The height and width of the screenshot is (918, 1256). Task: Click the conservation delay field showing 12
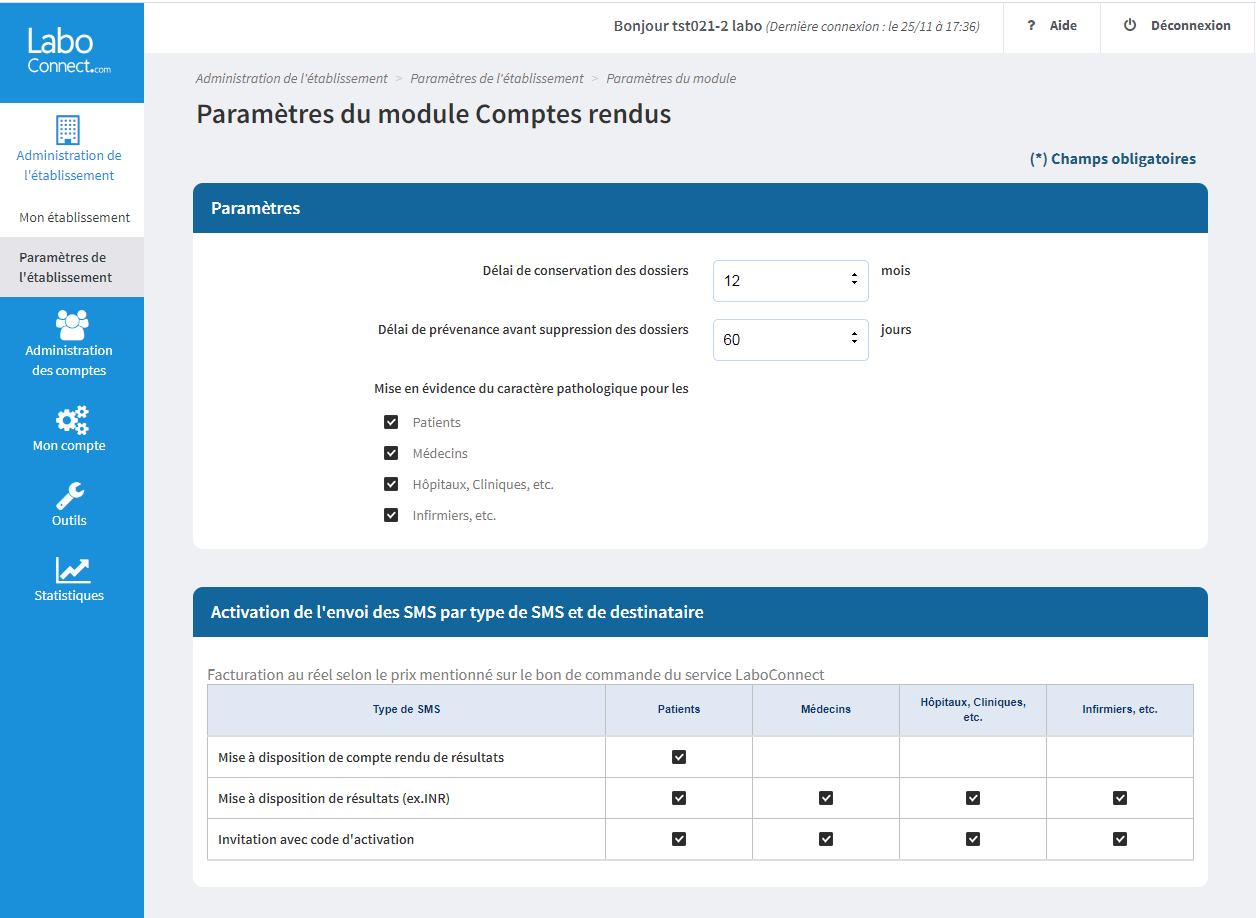coord(791,281)
